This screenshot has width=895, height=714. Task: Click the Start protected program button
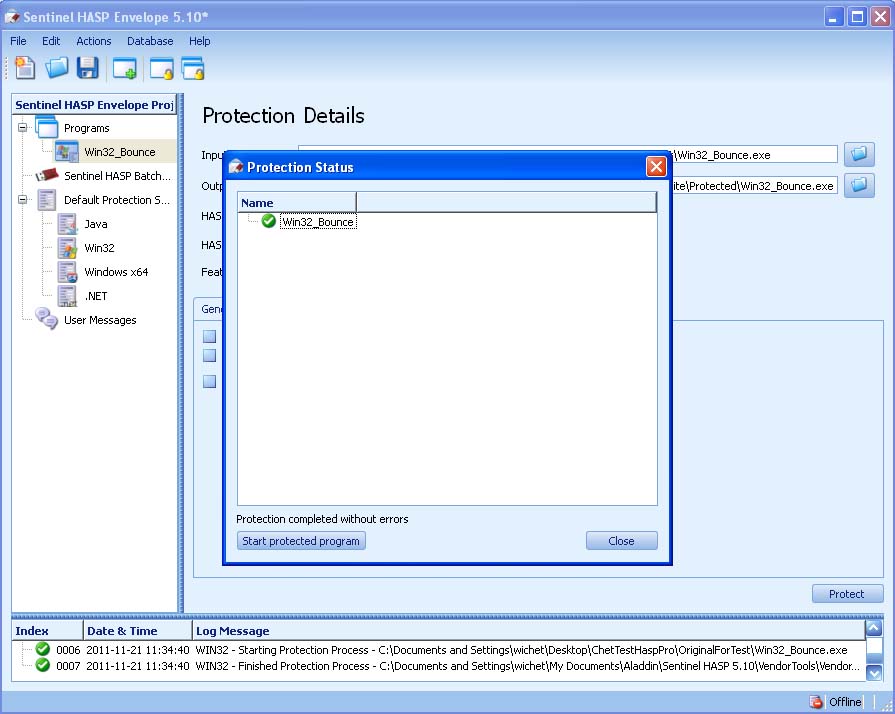click(300, 540)
